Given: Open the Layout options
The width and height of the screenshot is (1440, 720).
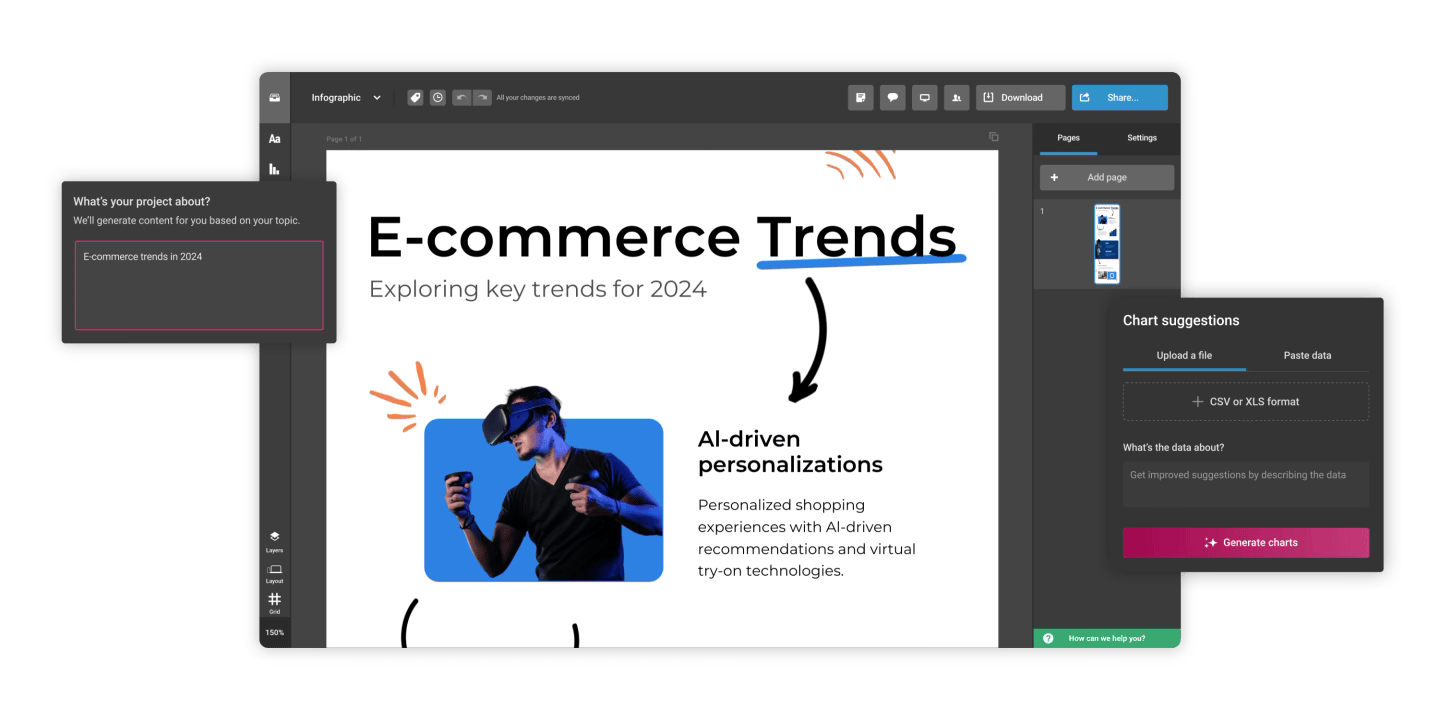Looking at the screenshot, I should point(274,572).
